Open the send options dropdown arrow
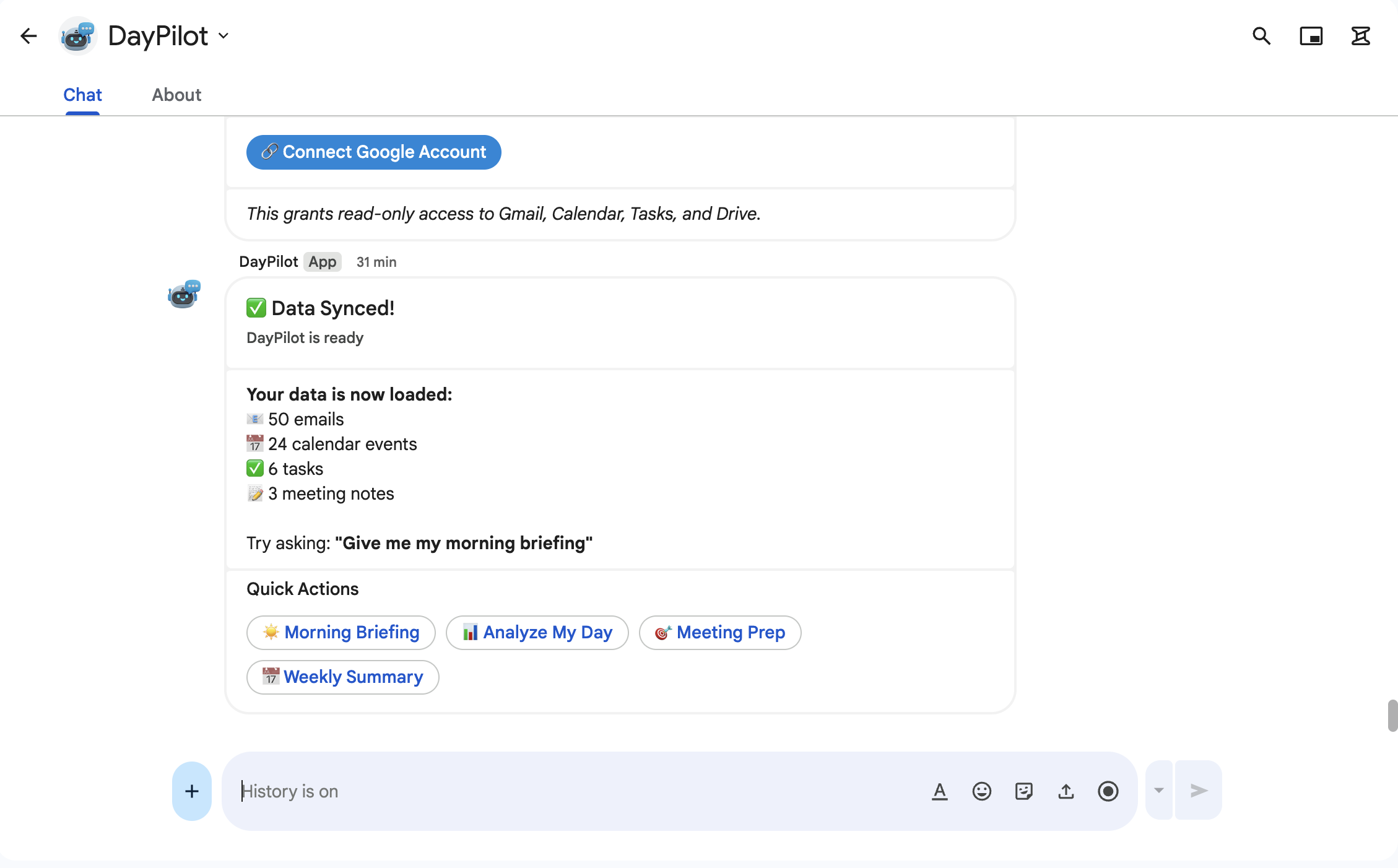Viewport: 1398px width, 868px height. point(1158,791)
